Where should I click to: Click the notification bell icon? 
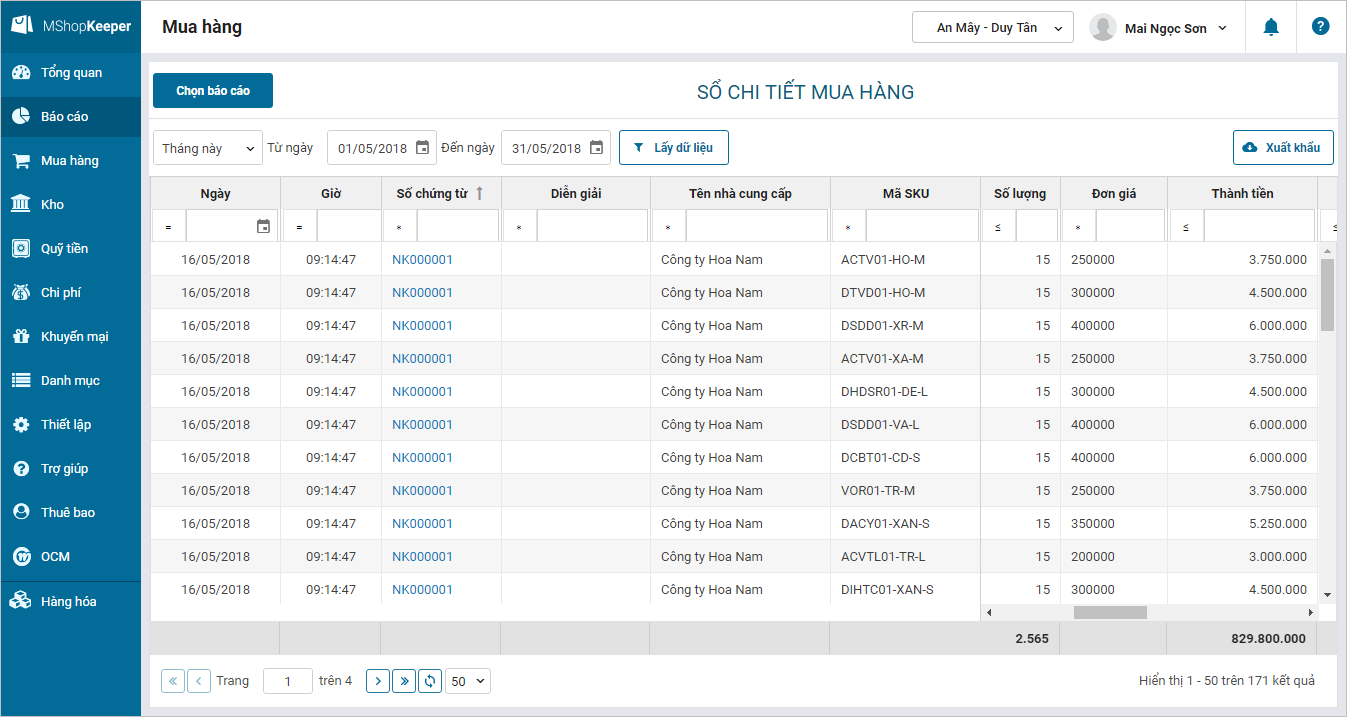(x=1271, y=28)
